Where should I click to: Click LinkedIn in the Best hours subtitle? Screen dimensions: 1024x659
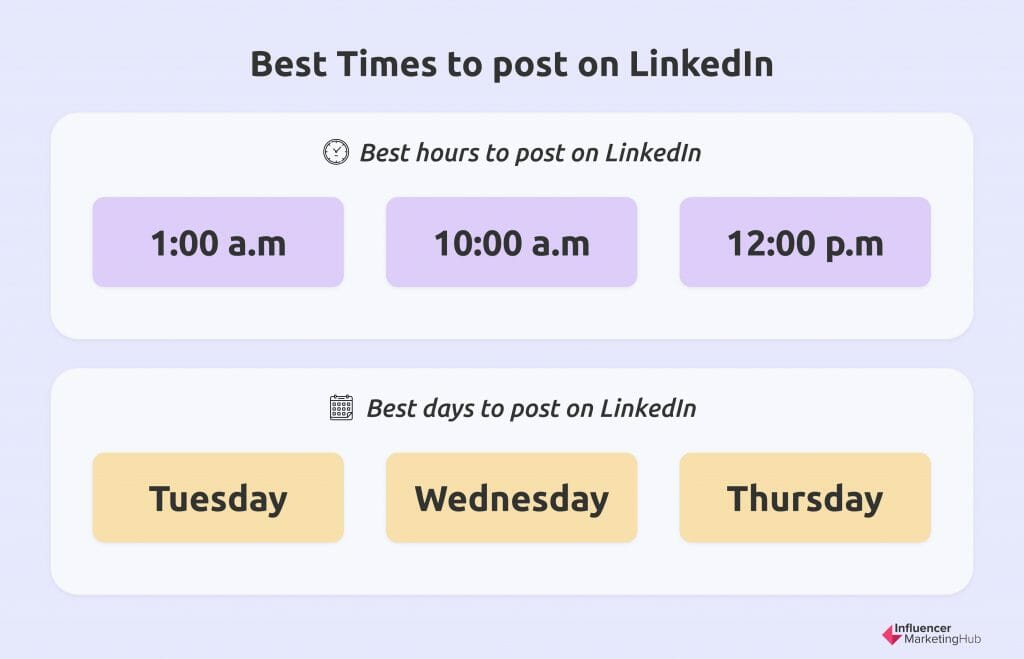click(652, 153)
